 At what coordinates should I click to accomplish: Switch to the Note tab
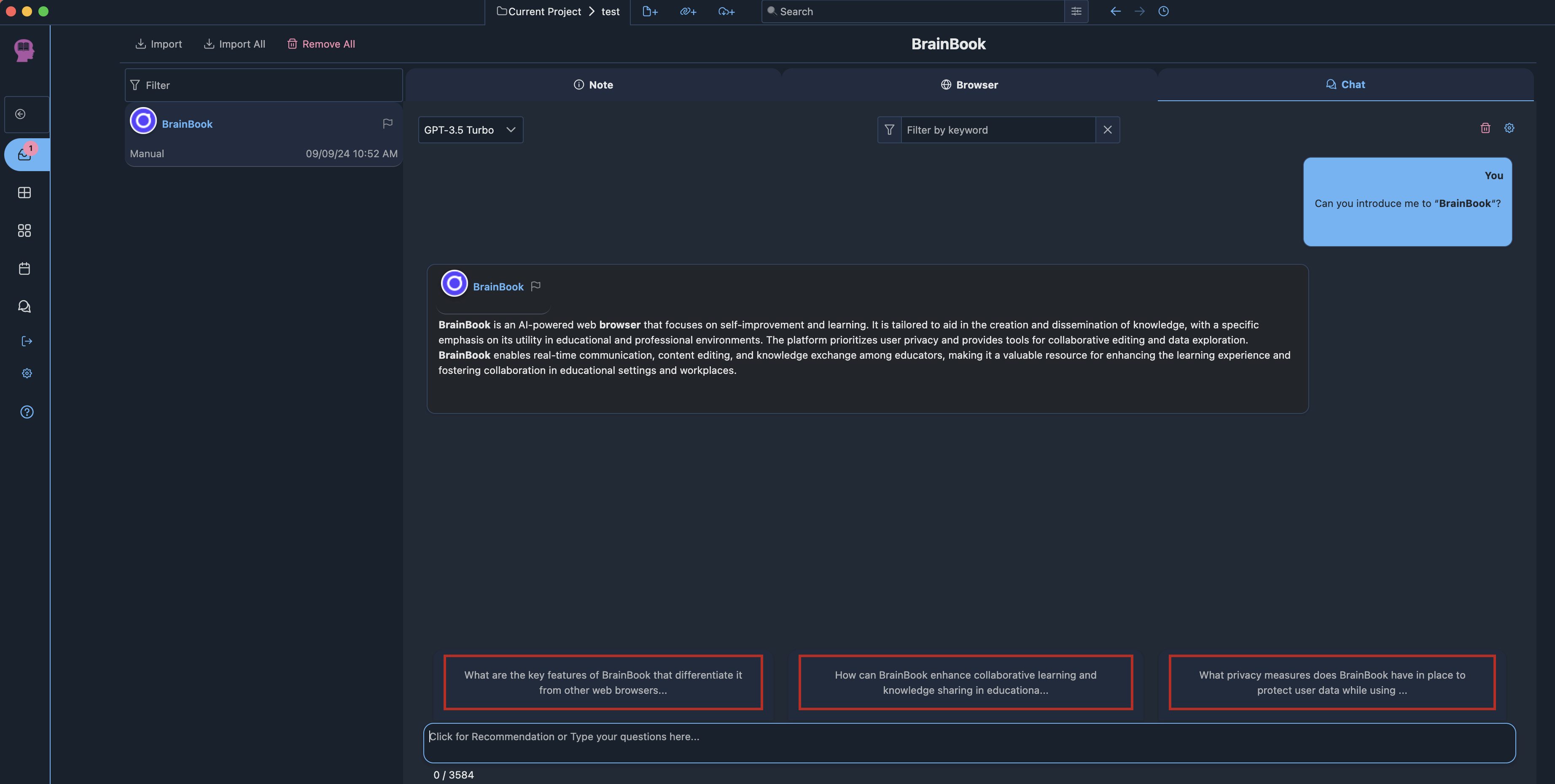tap(593, 85)
